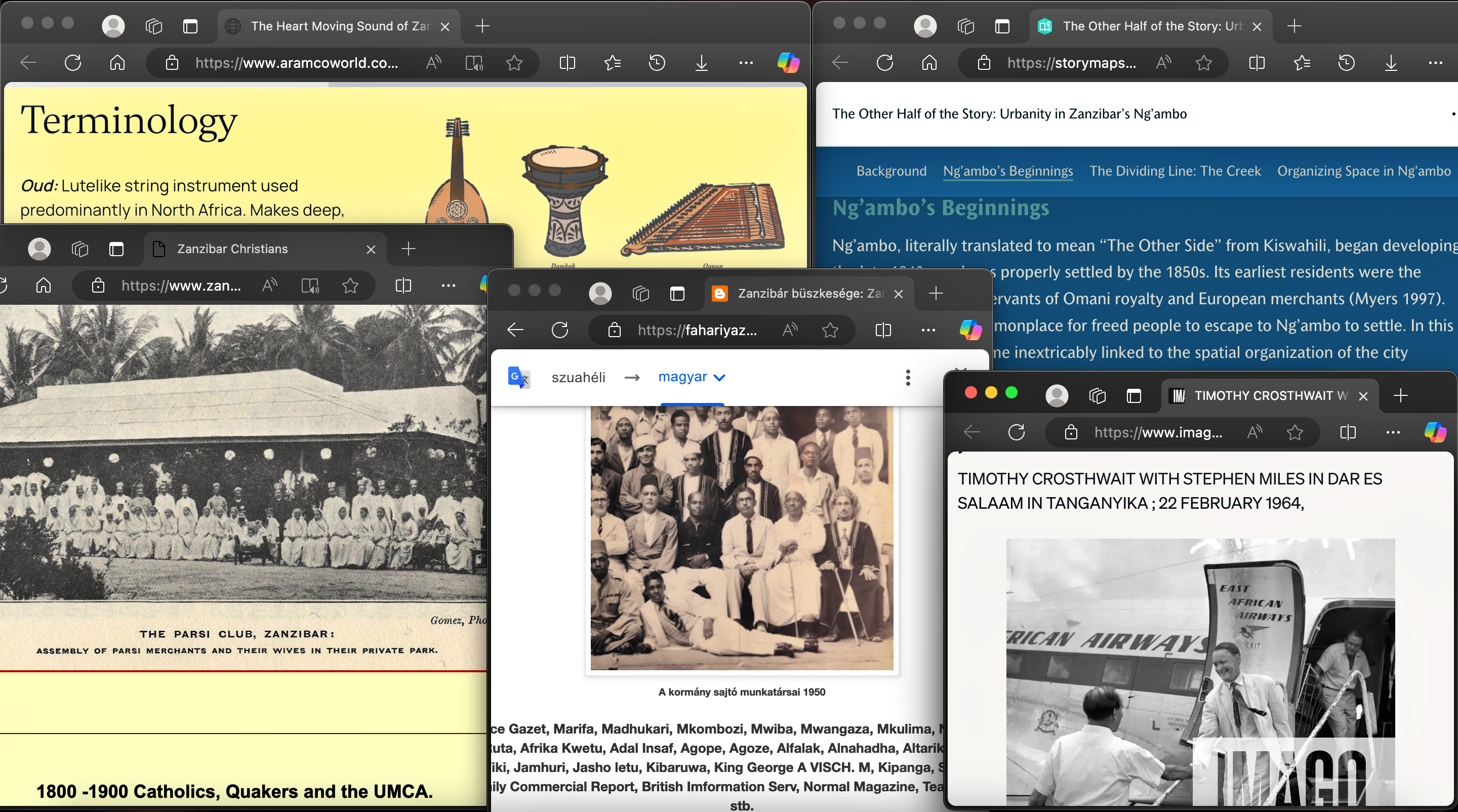Bookmark the storymaps page with star

click(x=1203, y=62)
